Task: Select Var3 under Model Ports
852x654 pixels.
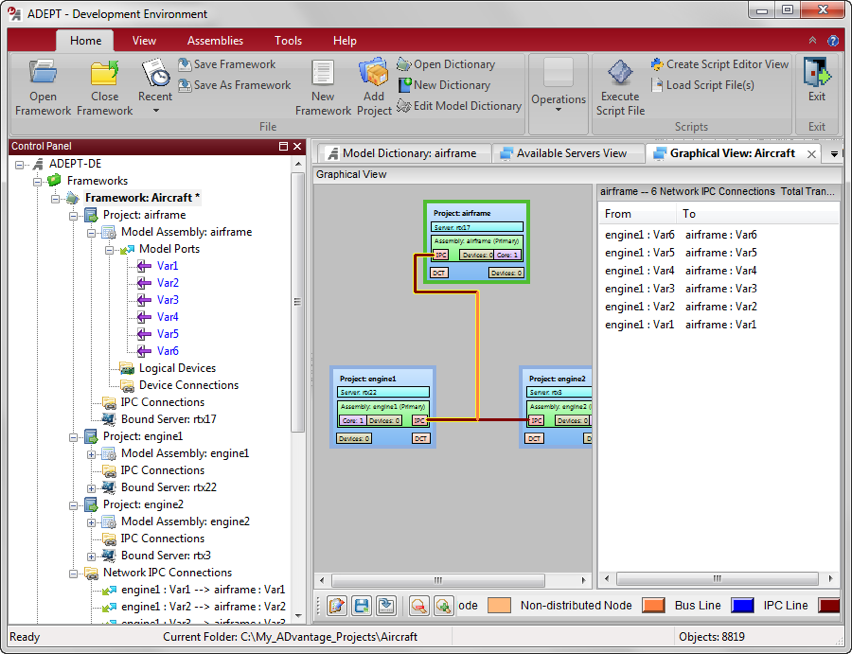Action: pyautogui.click(x=167, y=300)
